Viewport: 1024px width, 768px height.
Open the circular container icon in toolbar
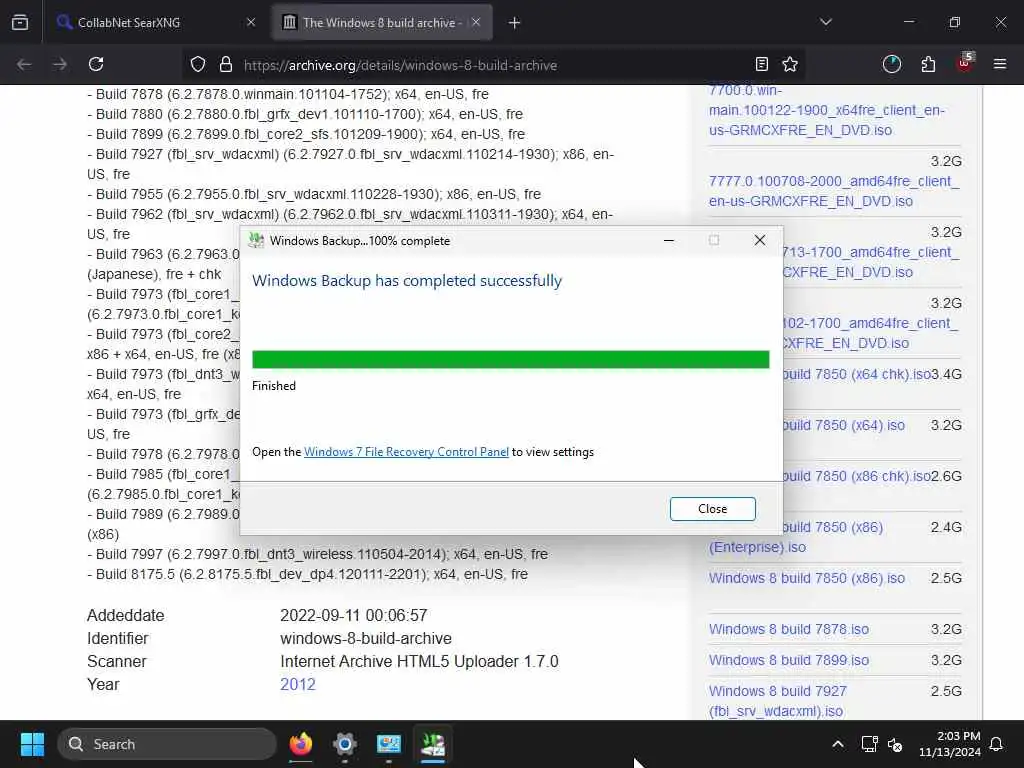click(x=891, y=64)
